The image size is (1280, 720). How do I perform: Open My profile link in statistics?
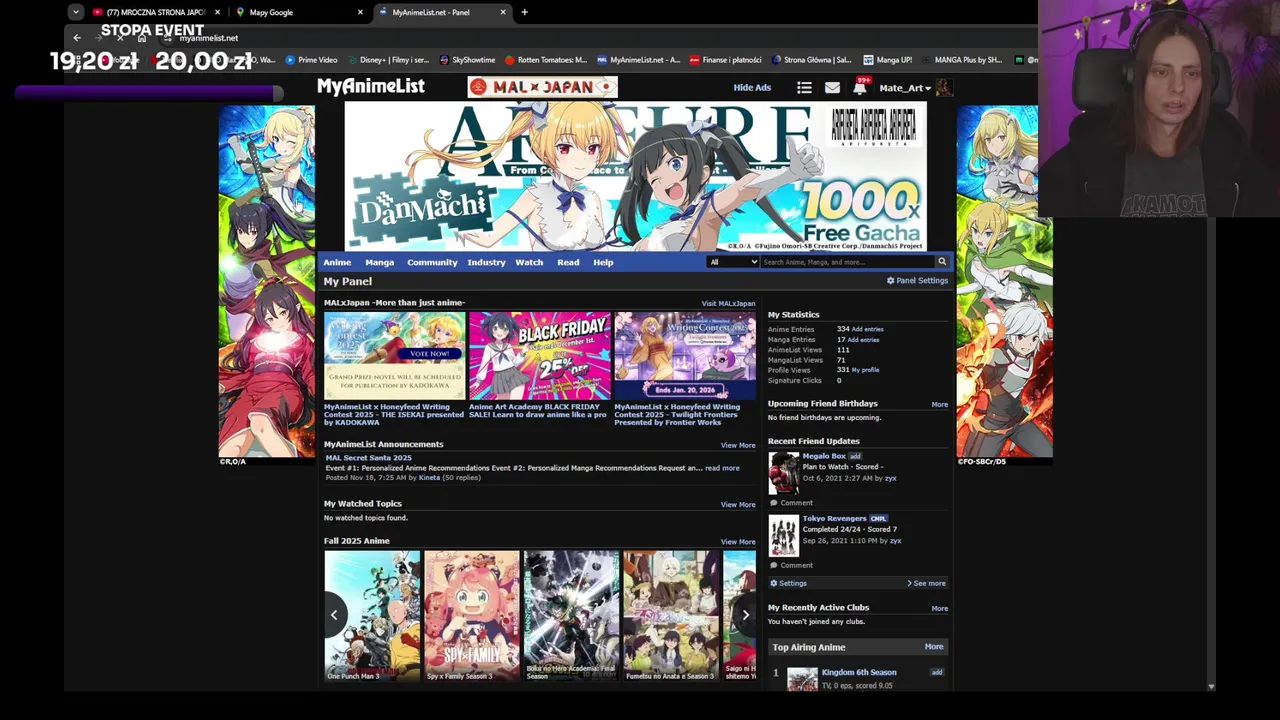coord(866,370)
